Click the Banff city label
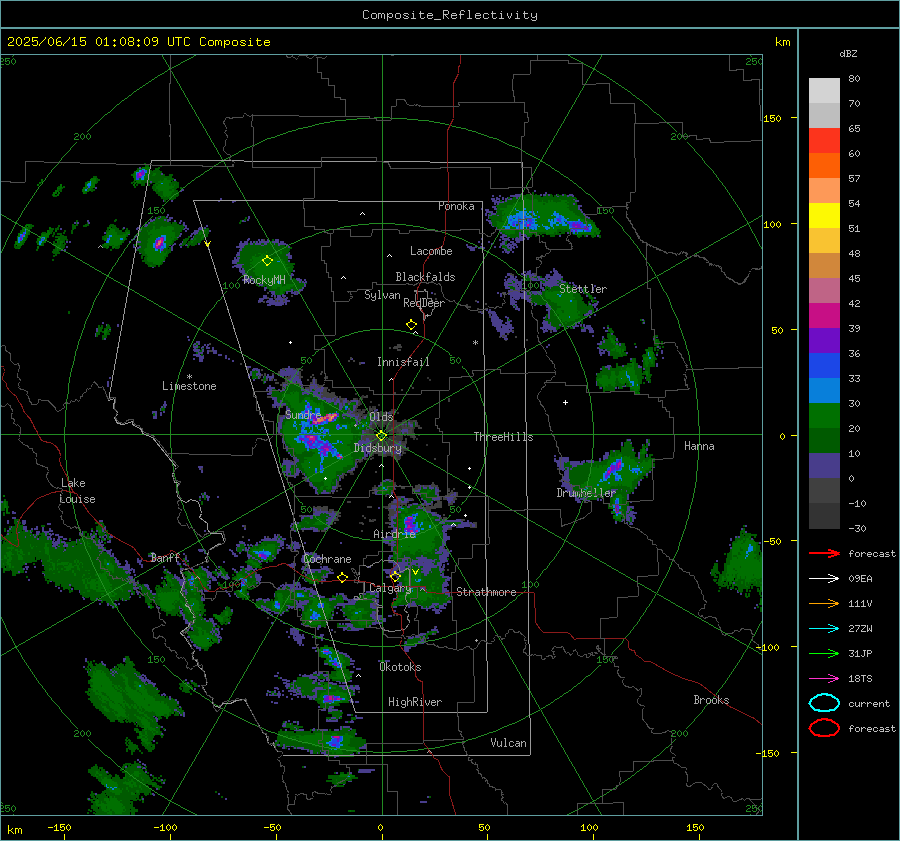 pyautogui.click(x=165, y=557)
